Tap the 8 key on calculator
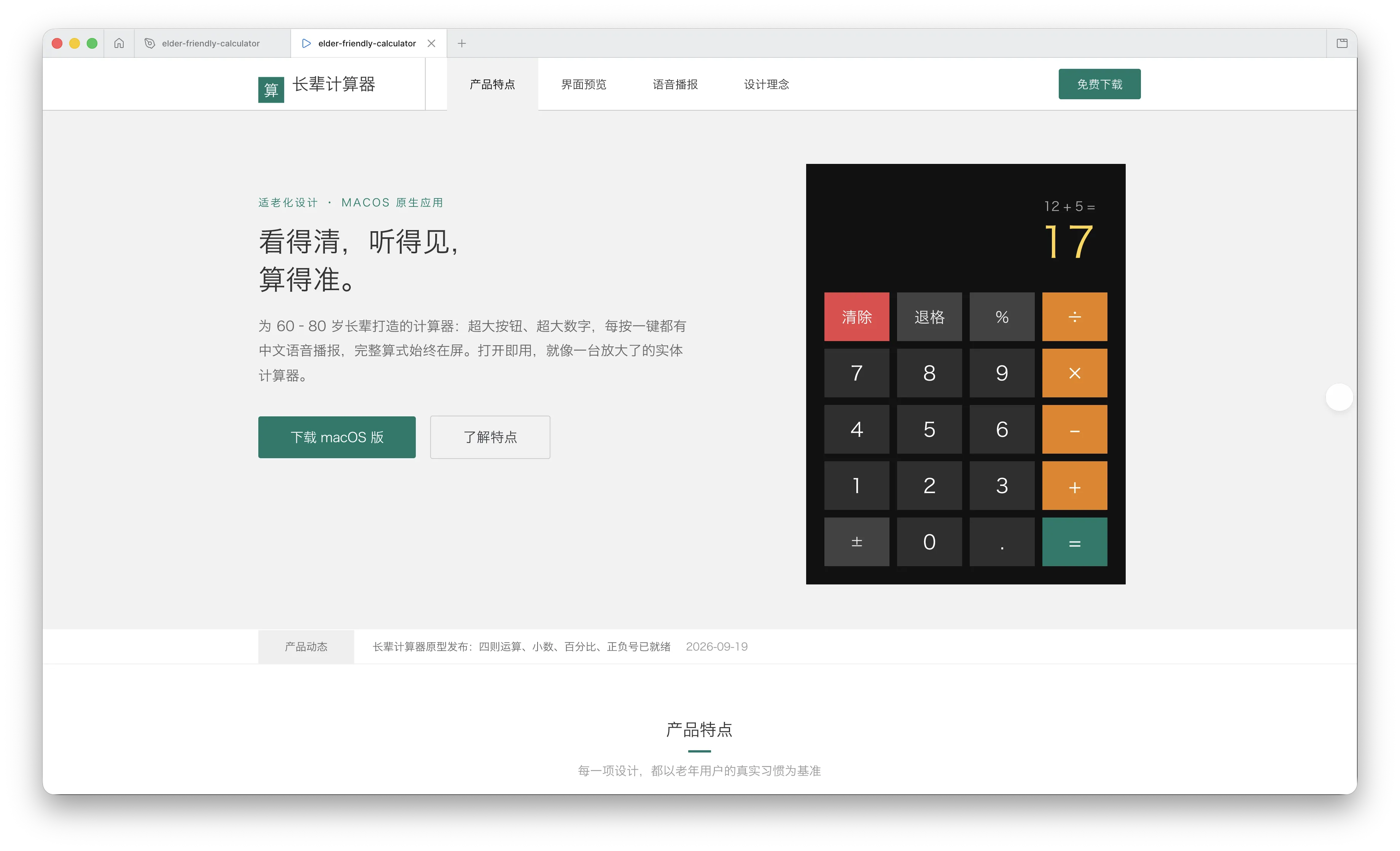Screen dimensions: 1400x851 point(929,373)
